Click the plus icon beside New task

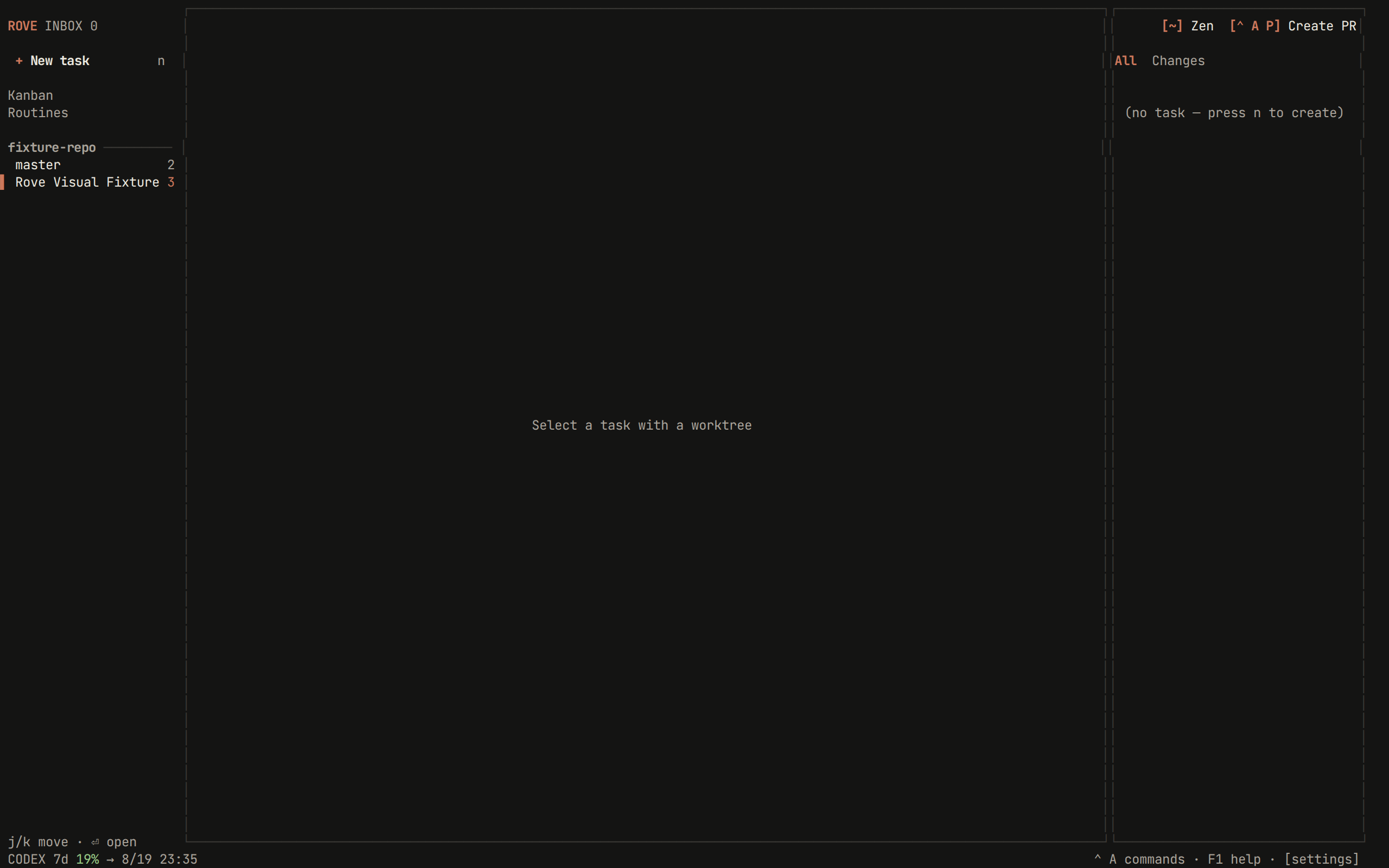pos(19,61)
